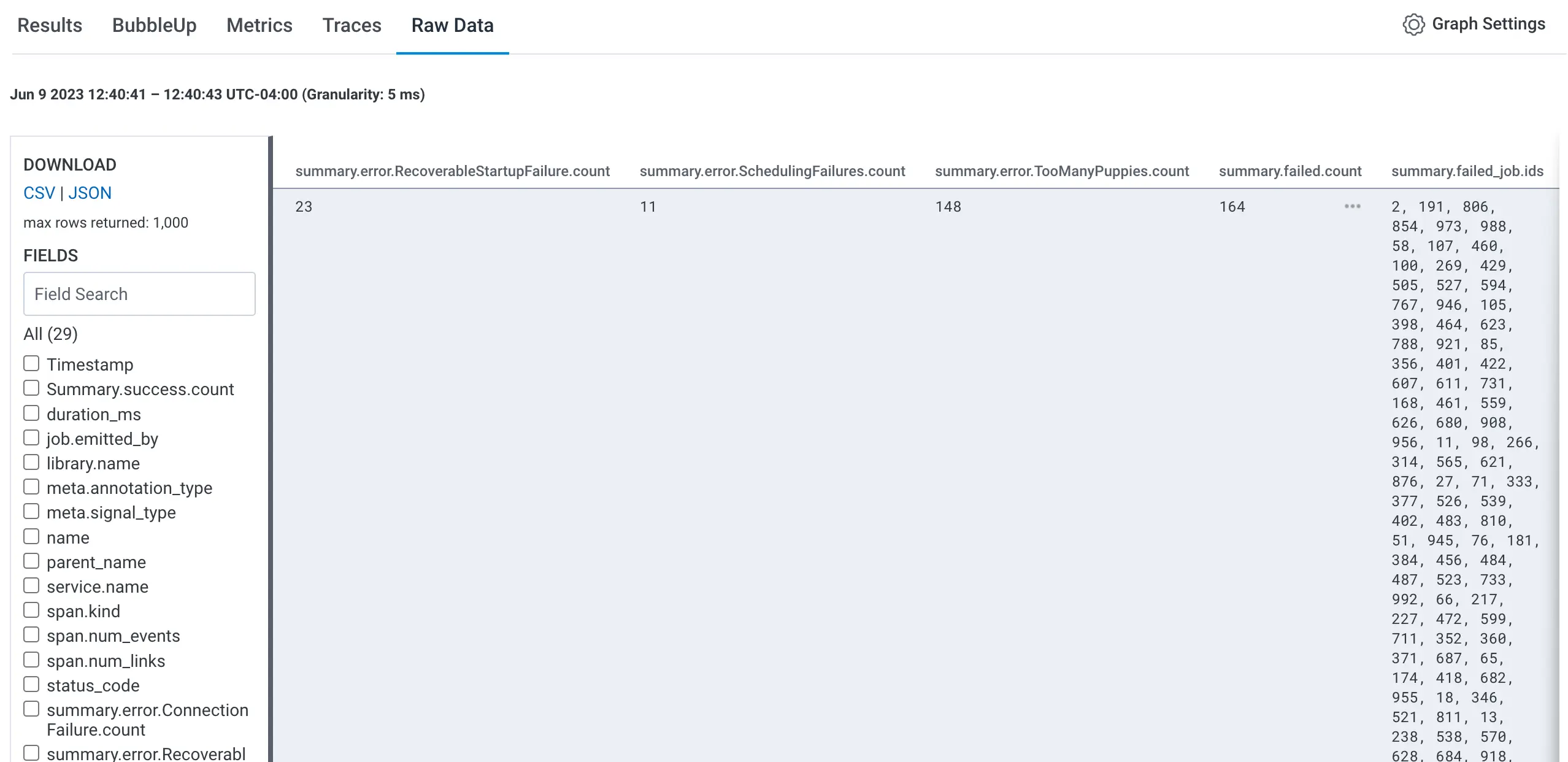Image resolution: width=1568 pixels, height=762 pixels.
Task: Open the BubbleUp tab
Action: click(154, 25)
